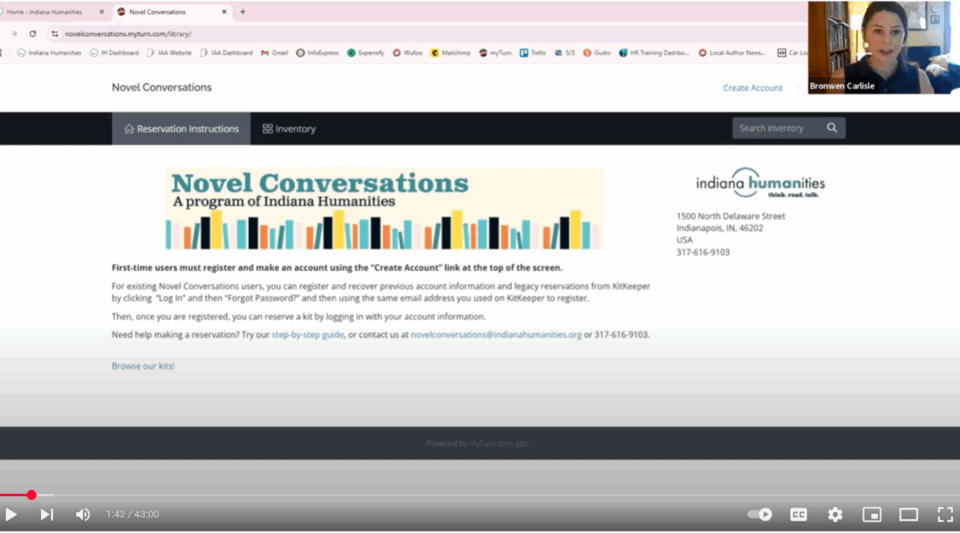Click the novelconversations email link

click(496, 335)
